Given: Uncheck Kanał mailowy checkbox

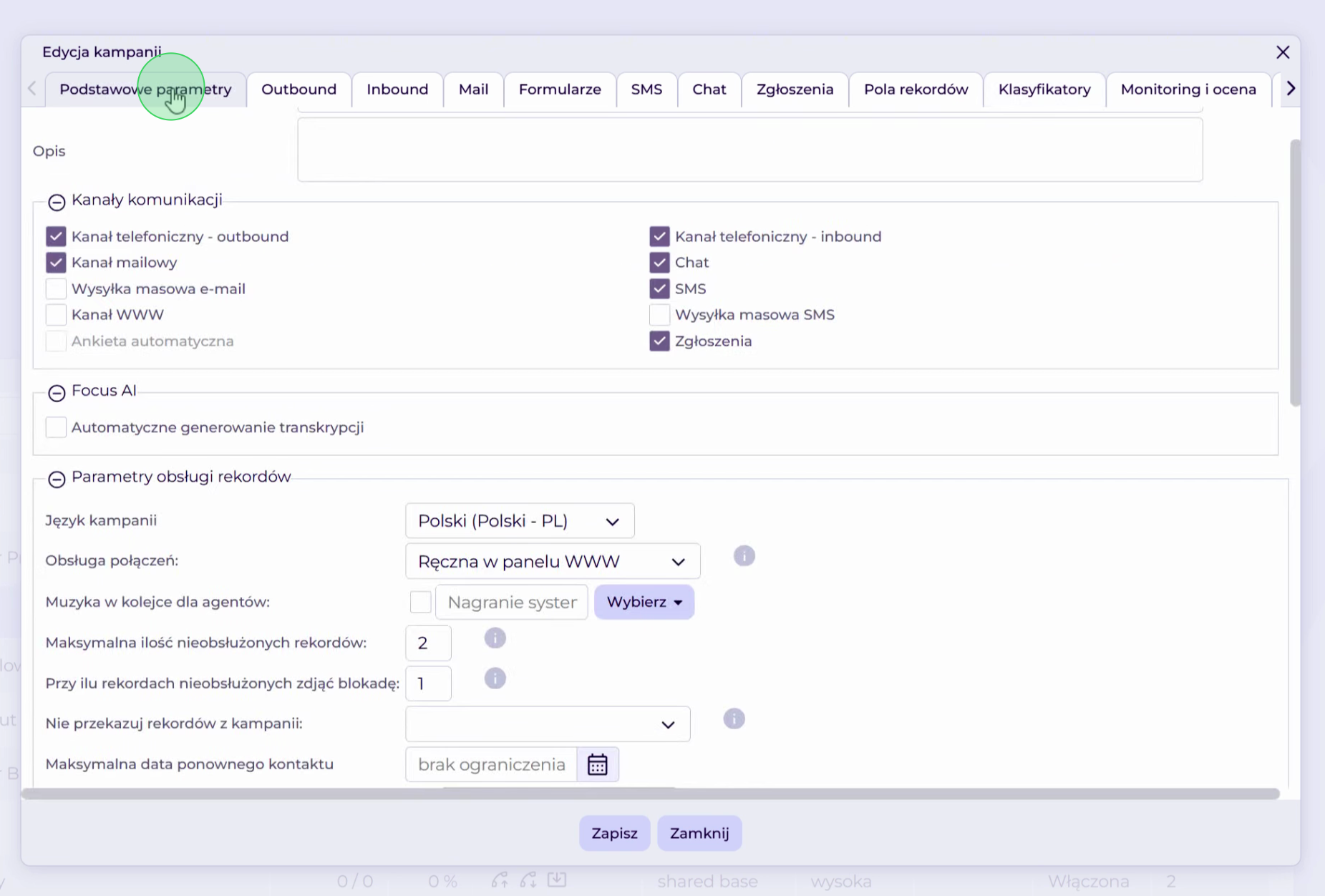Looking at the screenshot, I should (x=56, y=263).
